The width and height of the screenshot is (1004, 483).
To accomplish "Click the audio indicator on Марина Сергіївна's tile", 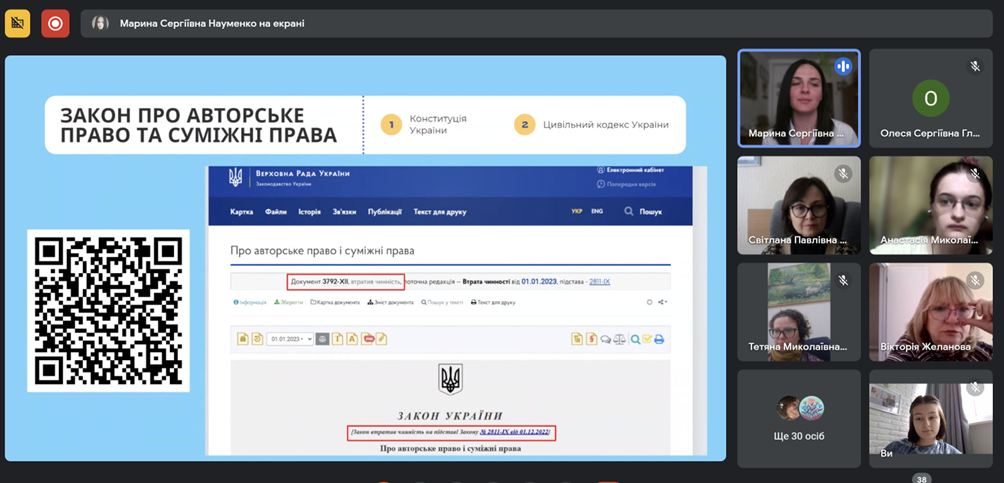I will click(842, 67).
